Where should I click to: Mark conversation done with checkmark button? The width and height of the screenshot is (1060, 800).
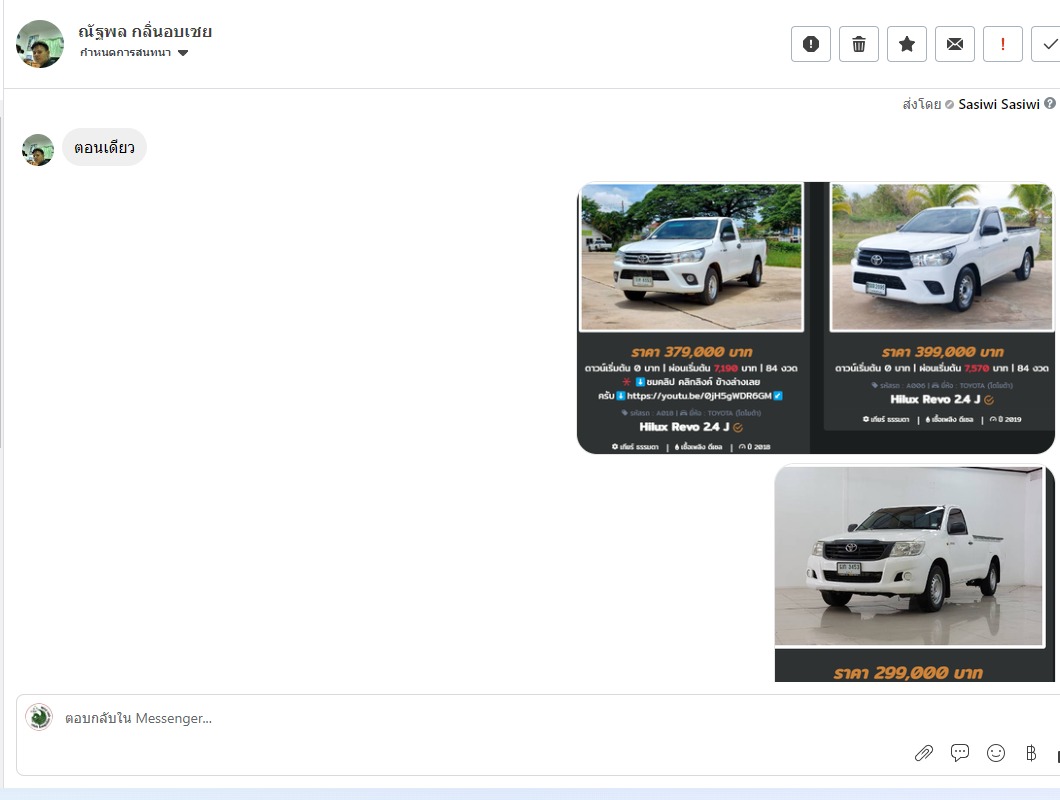tap(1047, 44)
